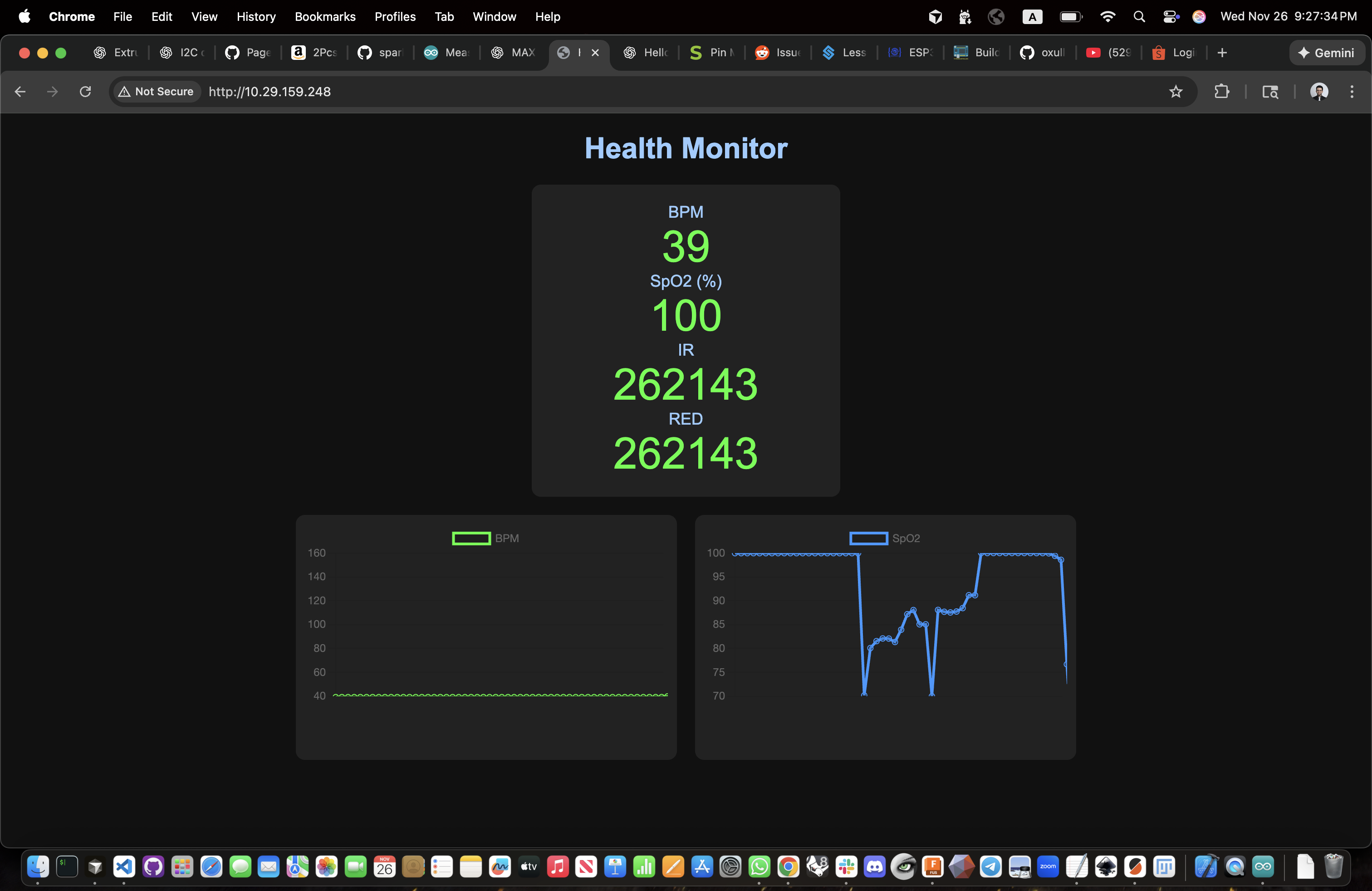Open the reload page icon
The image size is (1372, 891).
click(x=85, y=92)
